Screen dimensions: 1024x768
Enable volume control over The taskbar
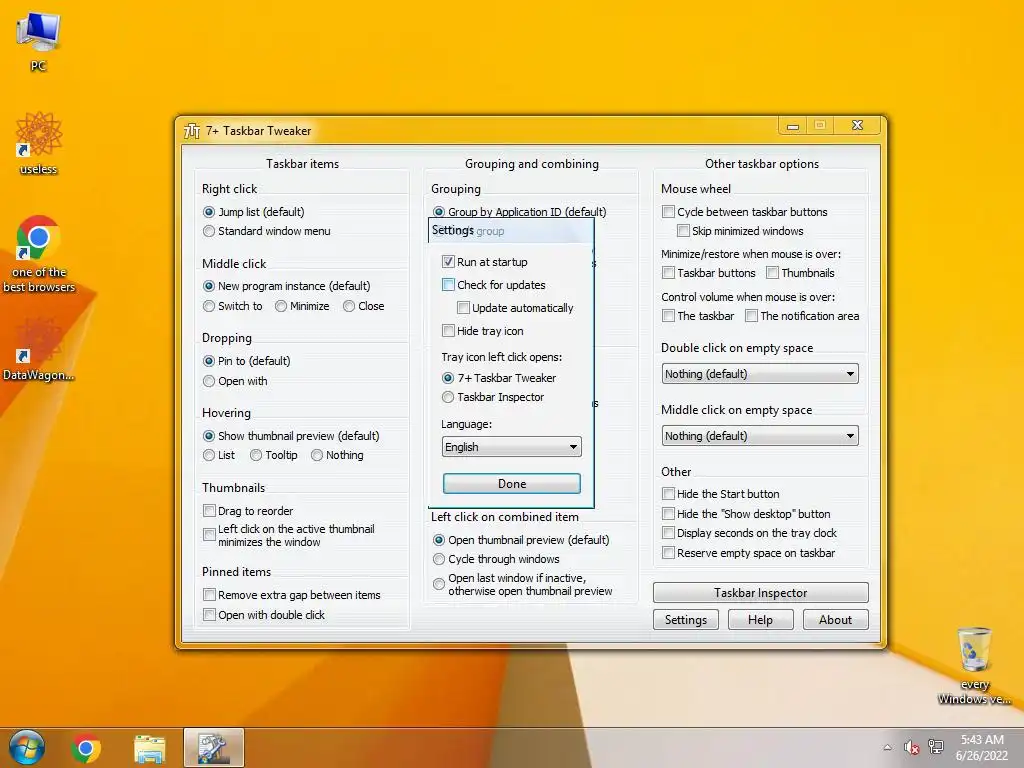tap(668, 316)
